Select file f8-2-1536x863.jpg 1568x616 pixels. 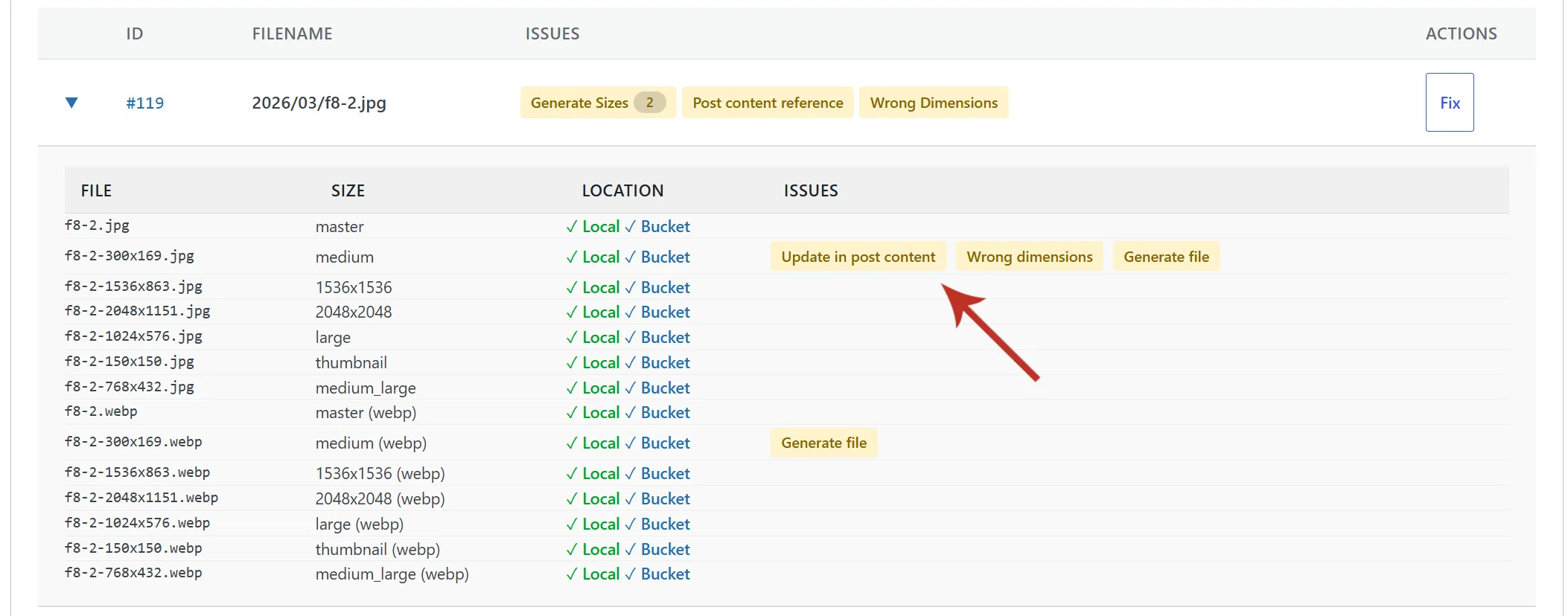coord(133,286)
